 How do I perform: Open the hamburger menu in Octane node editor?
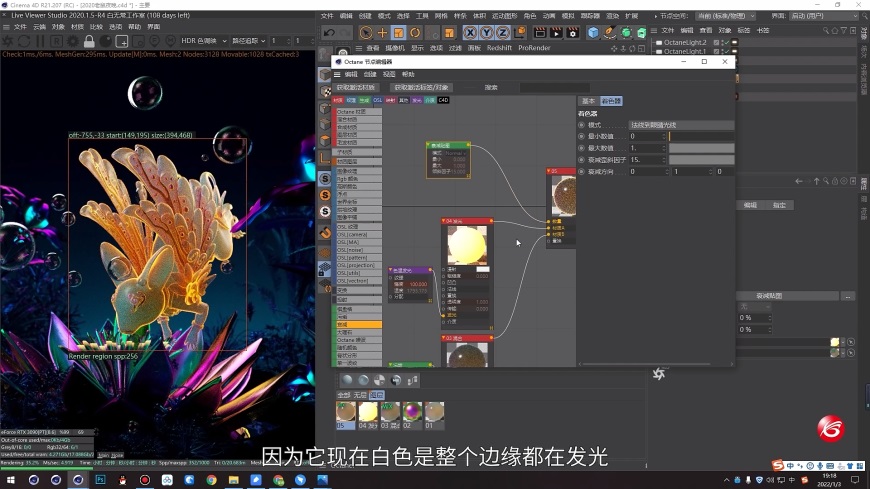coord(338,74)
